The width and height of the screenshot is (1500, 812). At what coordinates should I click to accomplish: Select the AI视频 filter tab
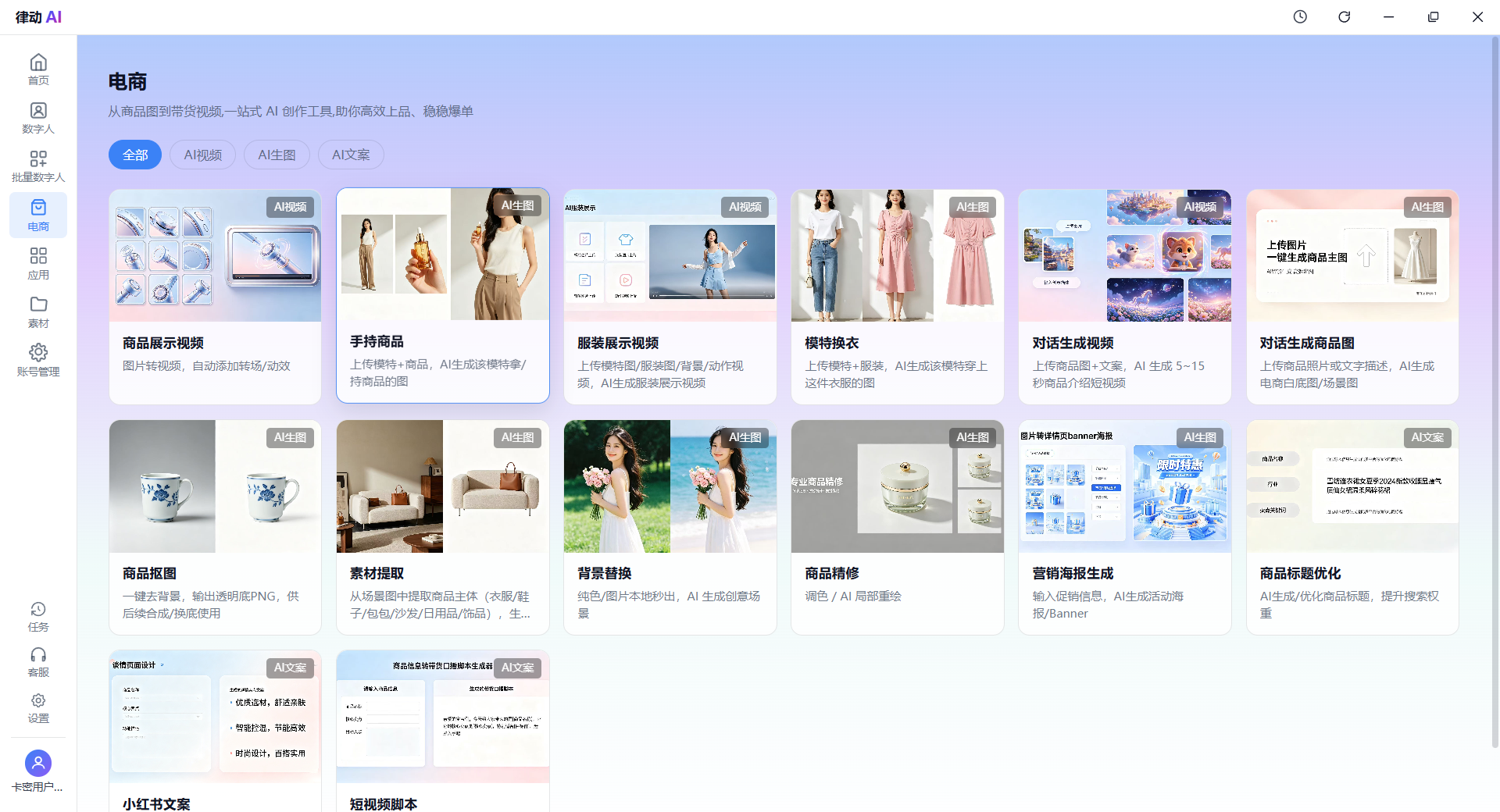pyautogui.click(x=203, y=155)
